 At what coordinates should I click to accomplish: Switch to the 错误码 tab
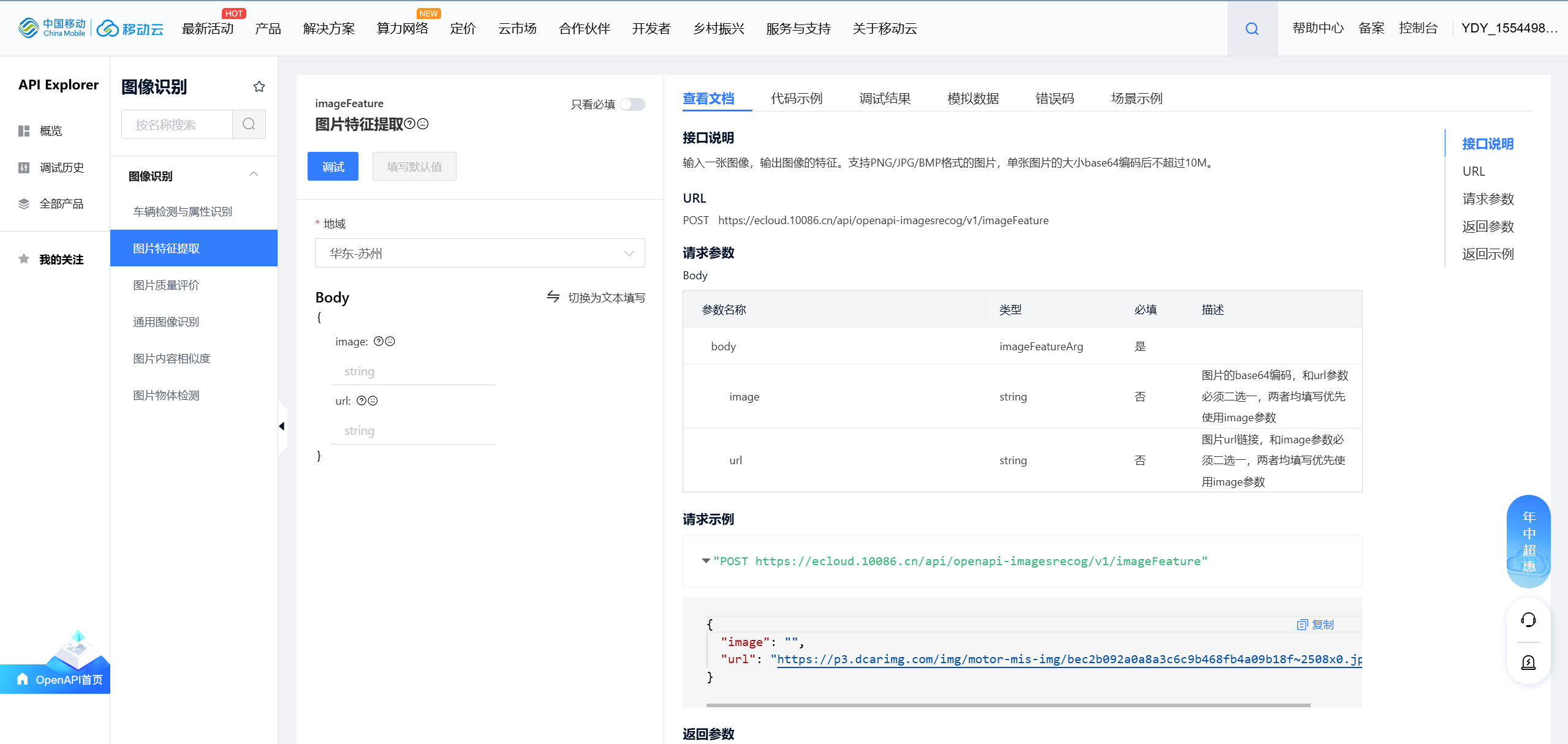(1055, 98)
